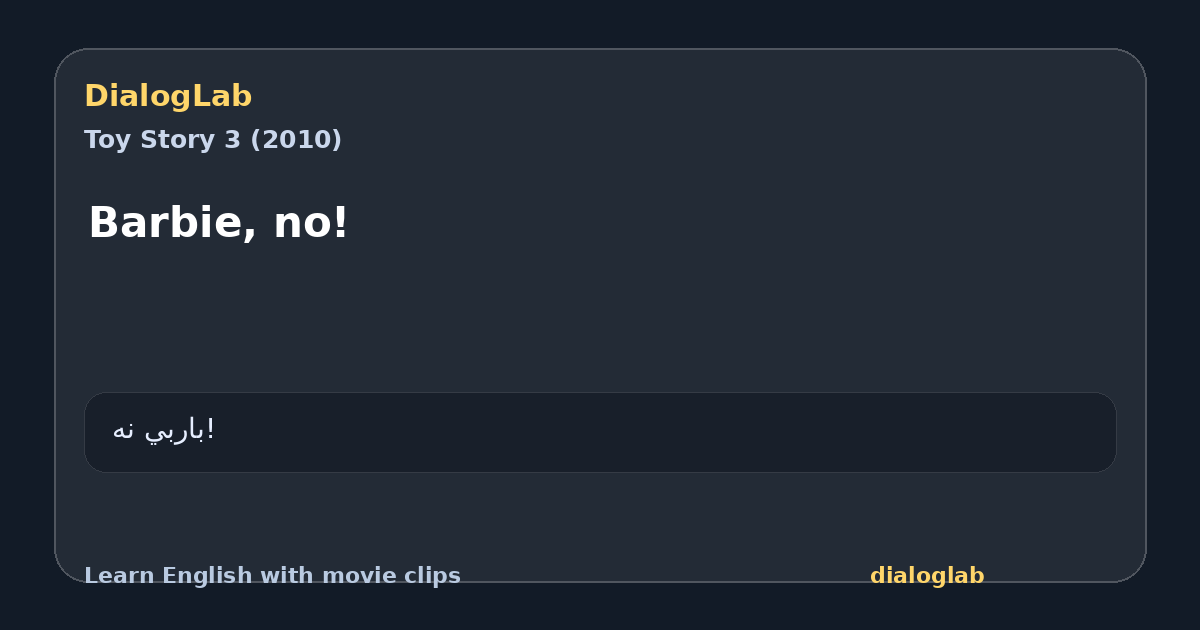Select the Arabic translation box
This screenshot has height=630, width=1200.
[x=600, y=432]
